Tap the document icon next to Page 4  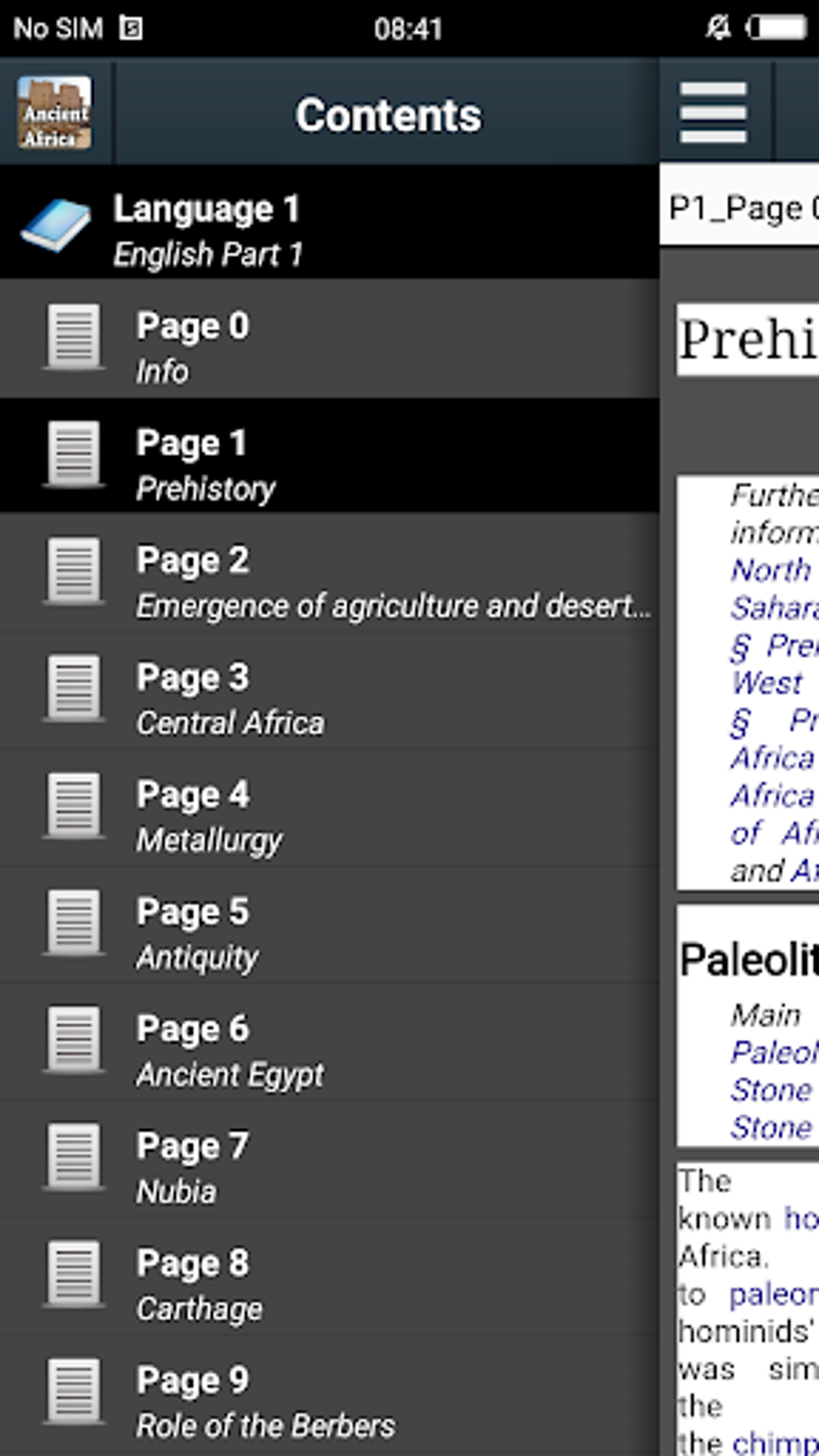74,806
